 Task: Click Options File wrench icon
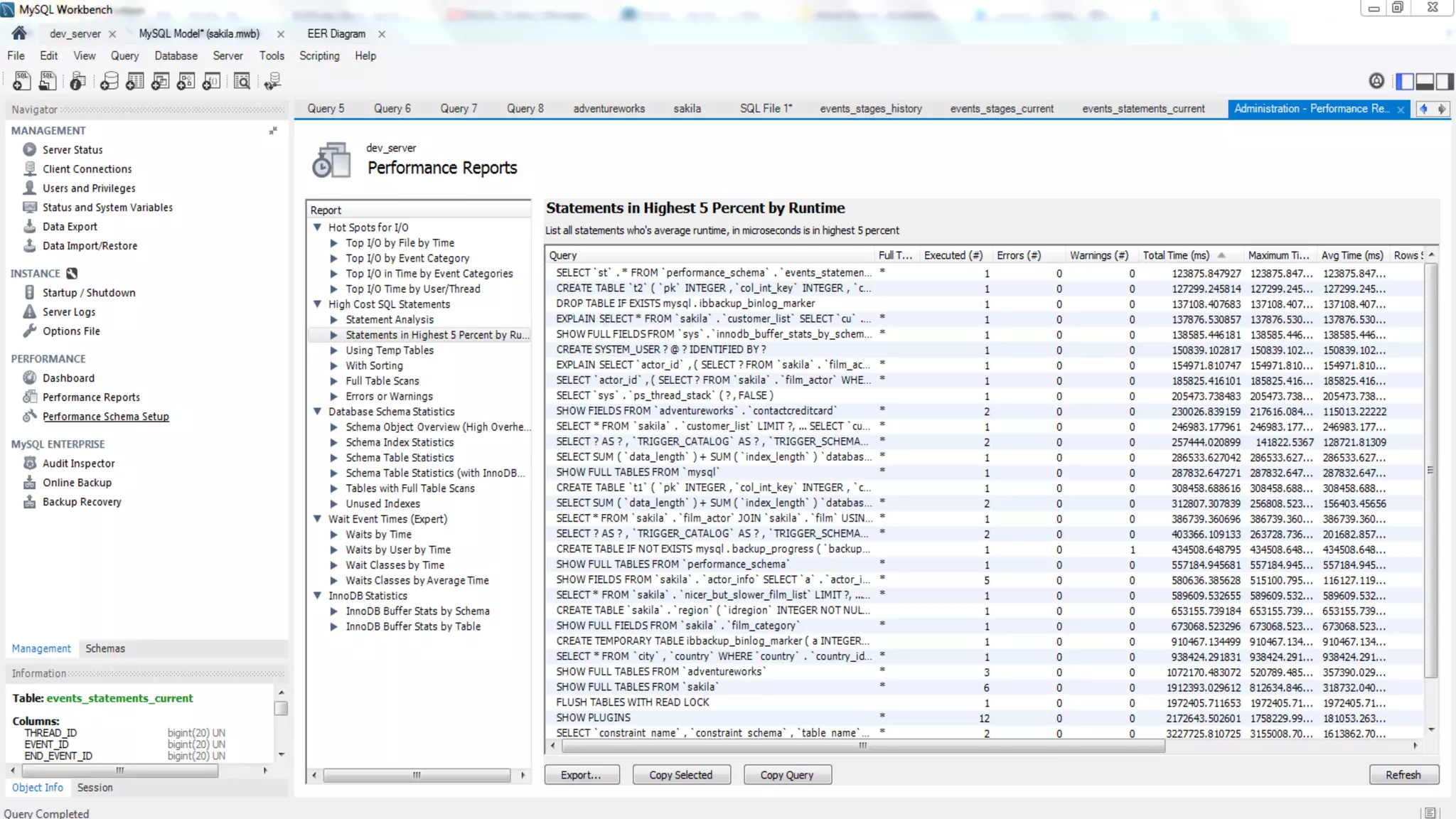[29, 331]
